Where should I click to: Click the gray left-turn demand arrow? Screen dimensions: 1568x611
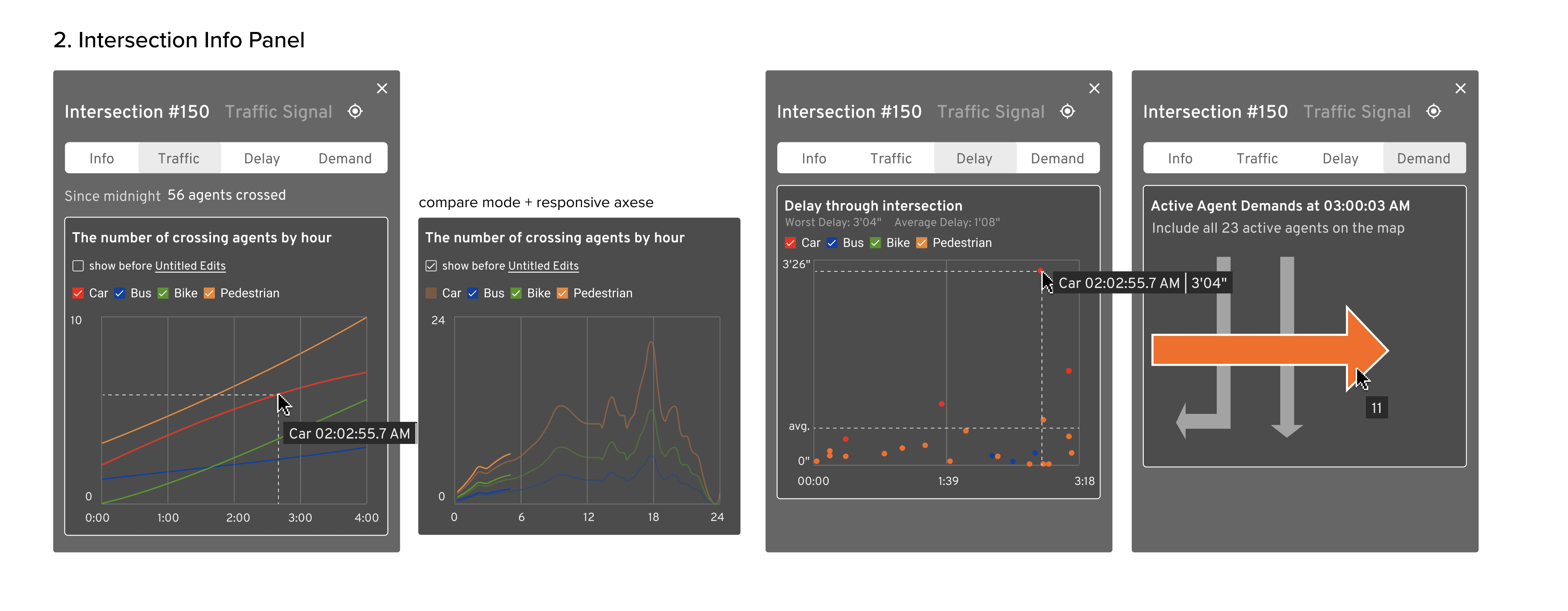click(1202, 420)
